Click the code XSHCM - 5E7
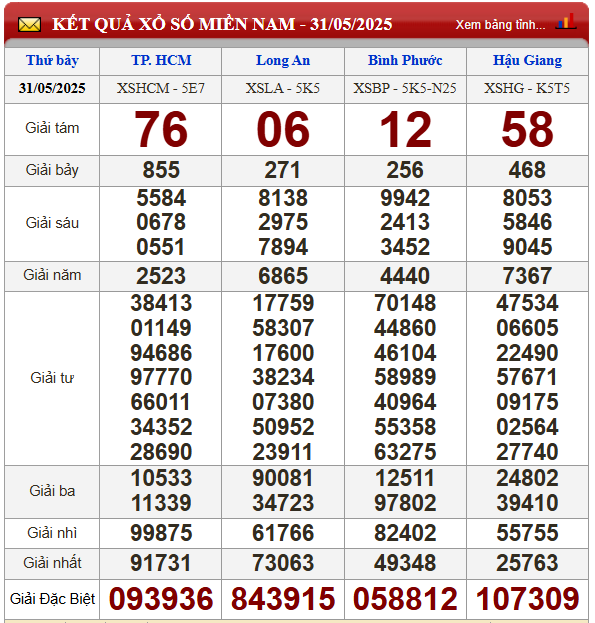 (161, 88)
